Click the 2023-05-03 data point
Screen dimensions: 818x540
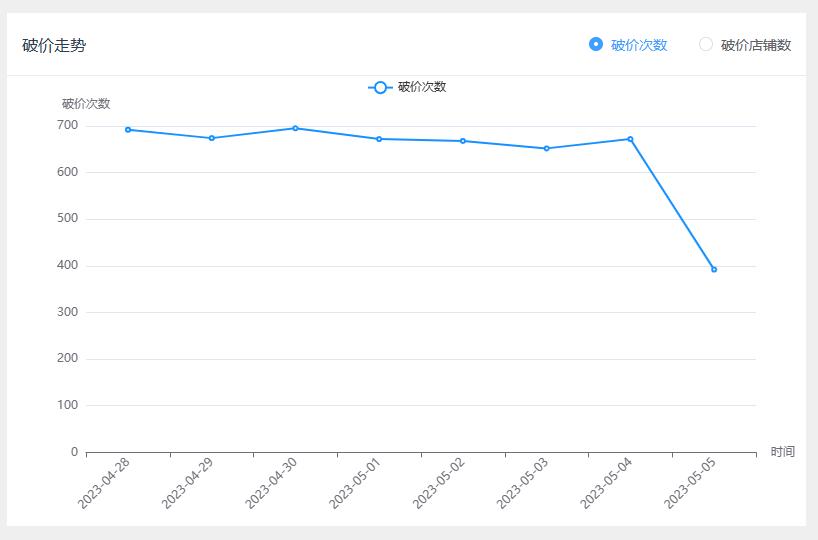pyautogui.click(x=546, y=149)
